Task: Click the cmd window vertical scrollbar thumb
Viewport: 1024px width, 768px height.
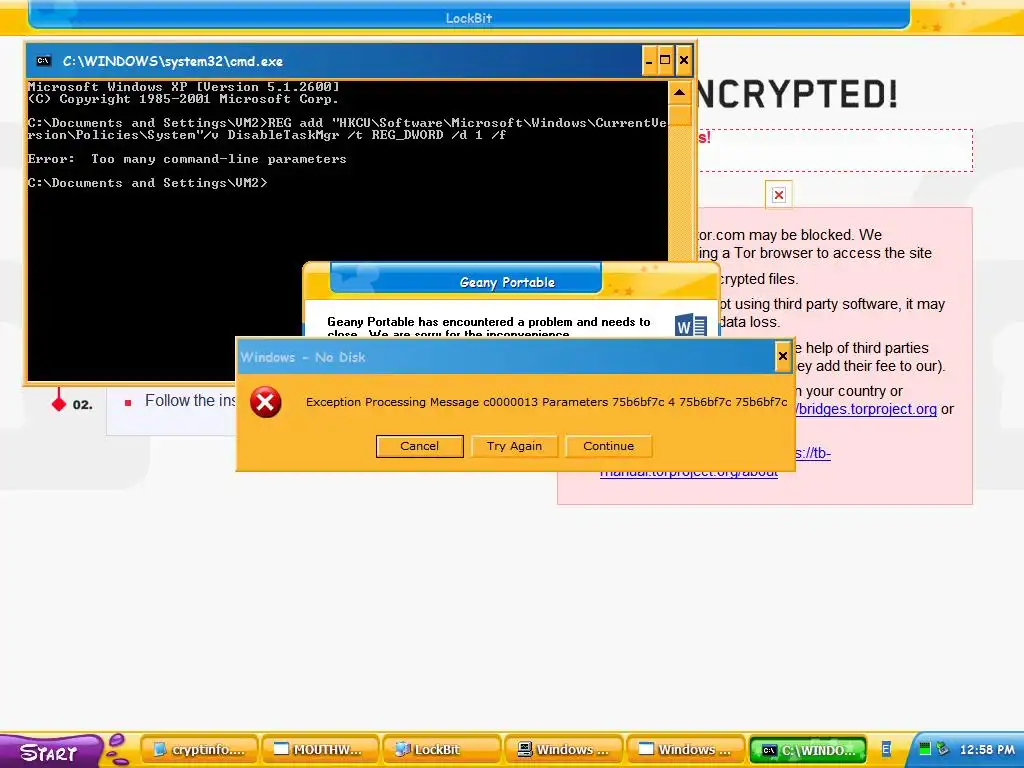Action: click(x=679, y=115)
